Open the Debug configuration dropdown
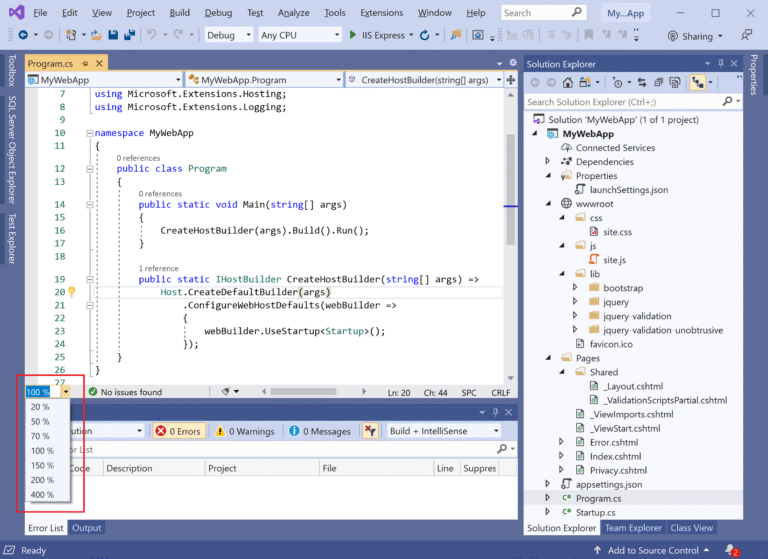768x559 pixels. 229,35
